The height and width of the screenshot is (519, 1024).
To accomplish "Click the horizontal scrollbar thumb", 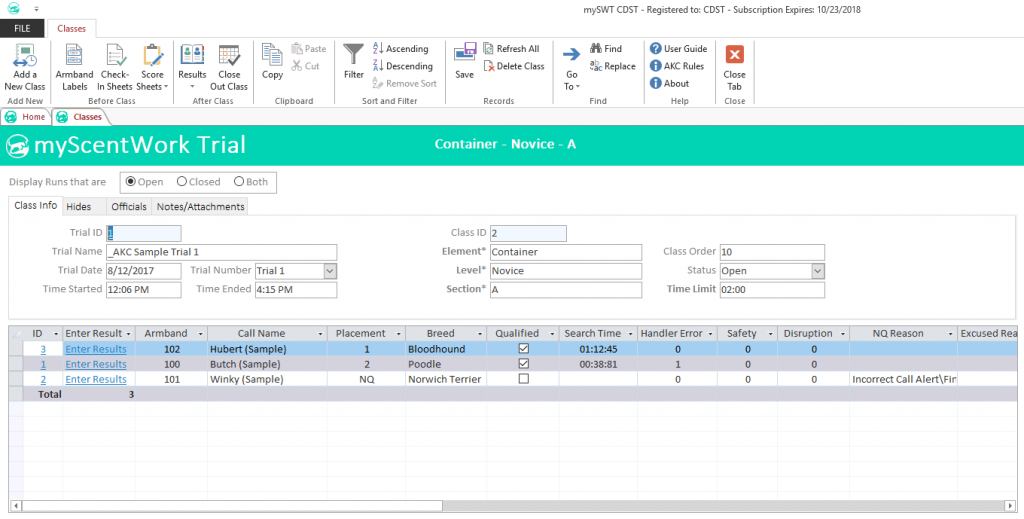I will (x=232, y=506).
